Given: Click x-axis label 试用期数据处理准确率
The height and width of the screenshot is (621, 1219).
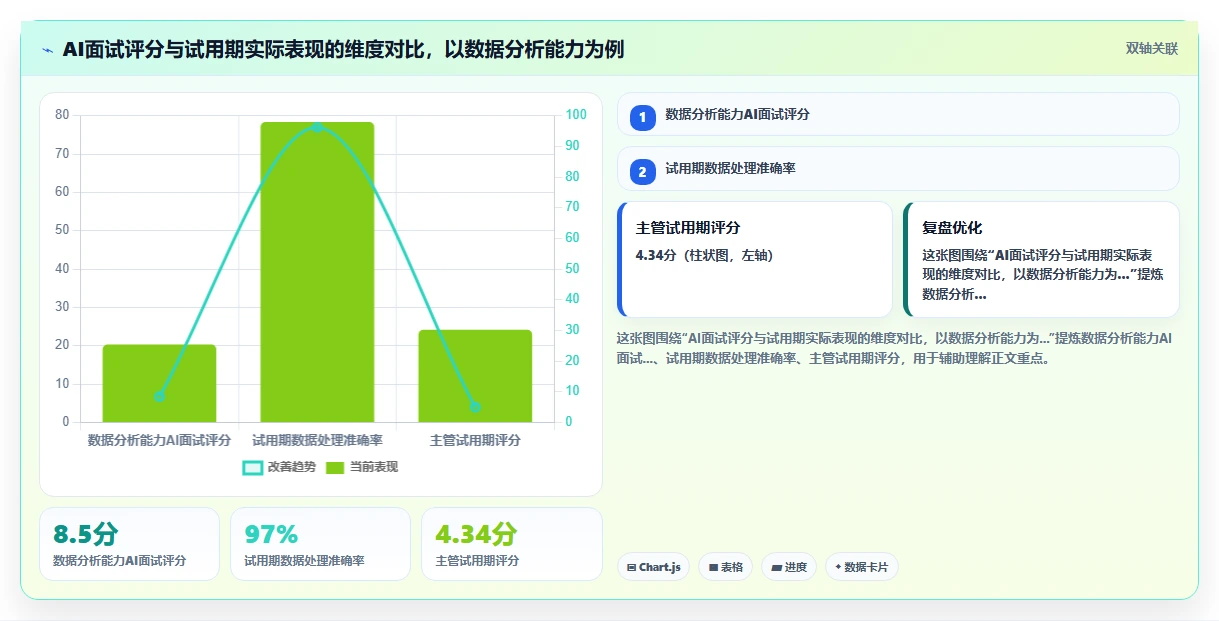Looking at the screenshot, I should click(317, 440).
